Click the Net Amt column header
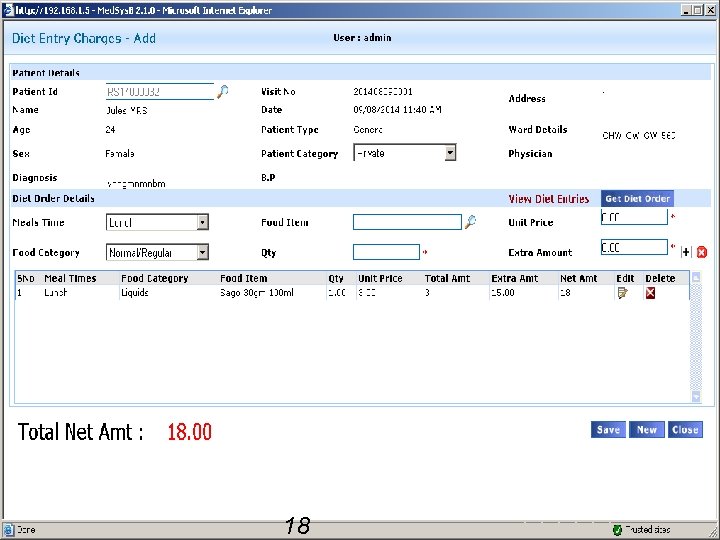 tap(579, 278)
